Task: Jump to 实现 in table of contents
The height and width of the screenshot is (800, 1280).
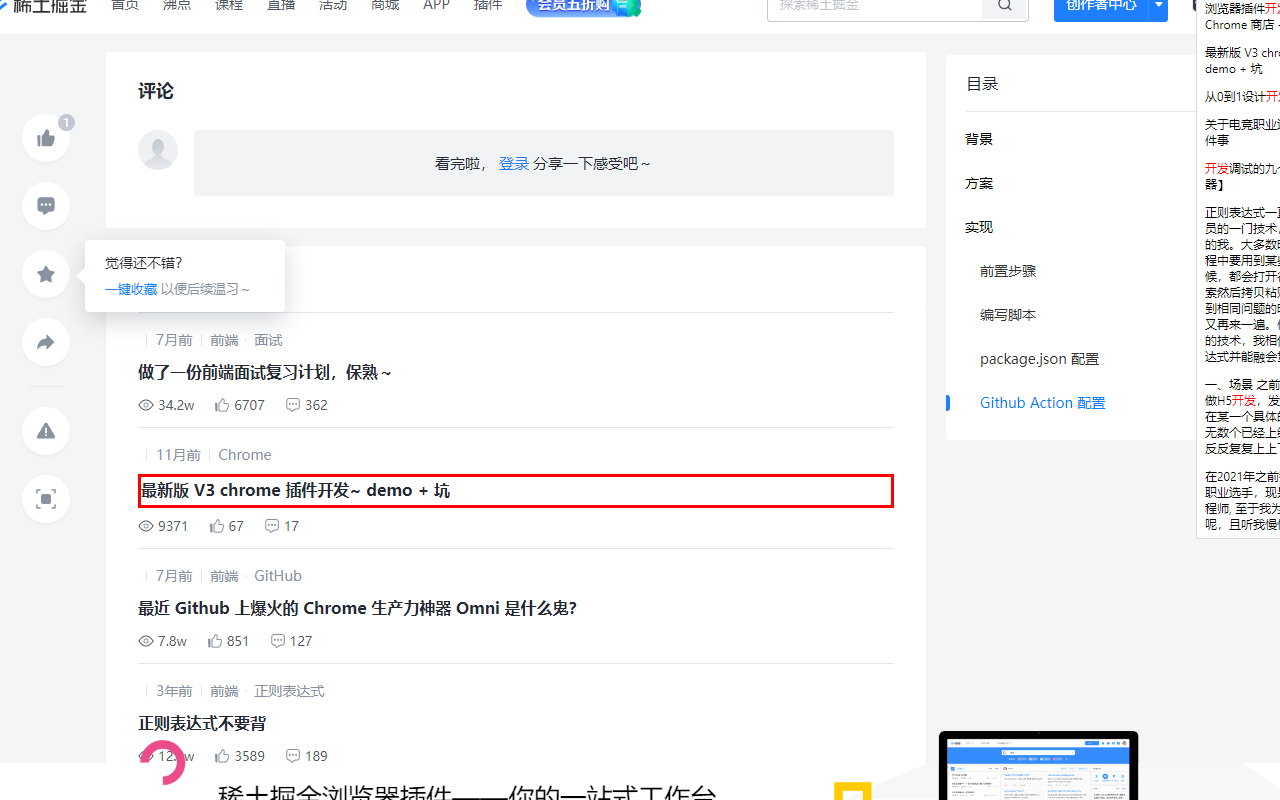Action: [979, 227]
